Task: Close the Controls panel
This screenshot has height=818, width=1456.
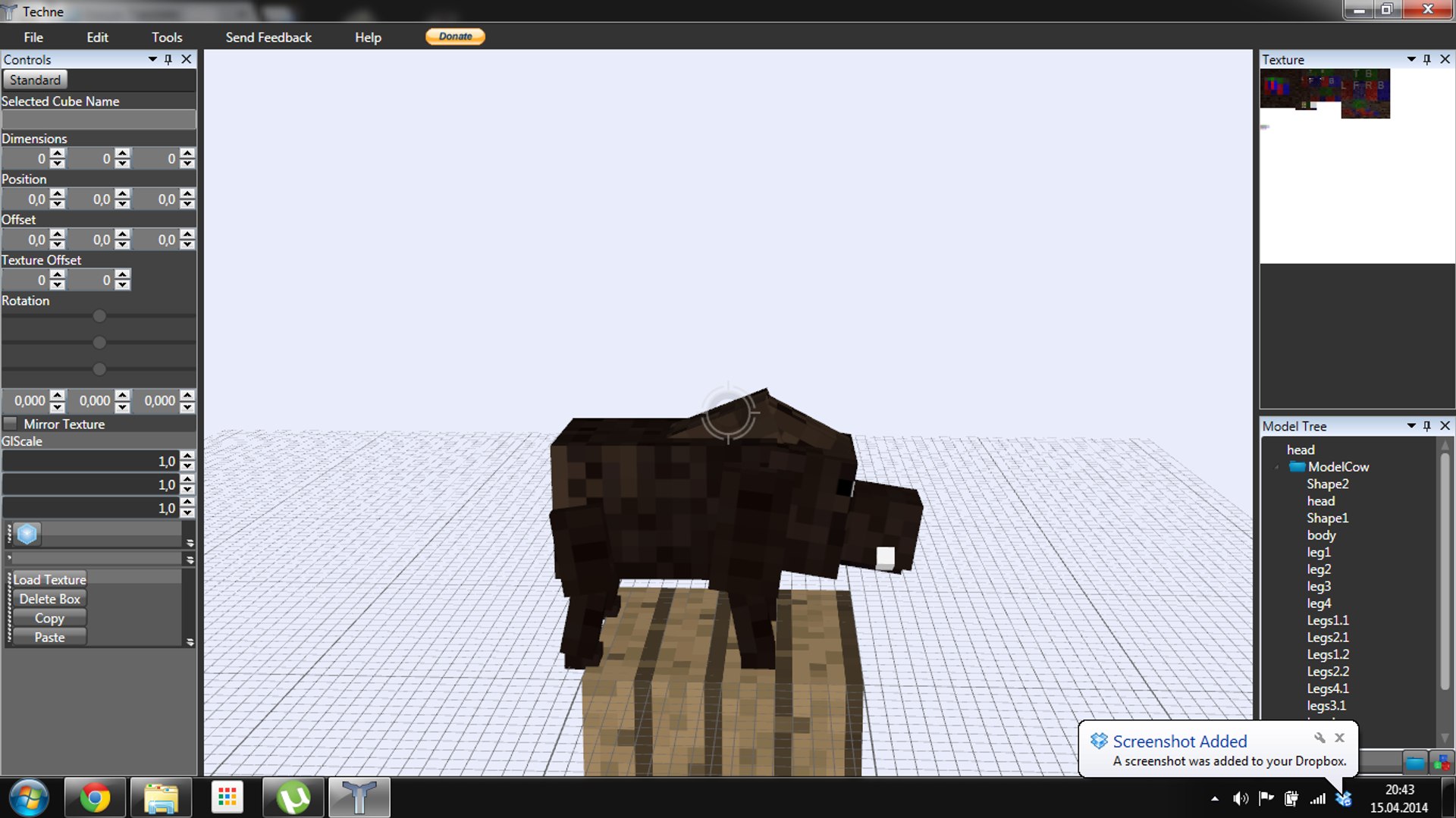Action: coord(187,59)
